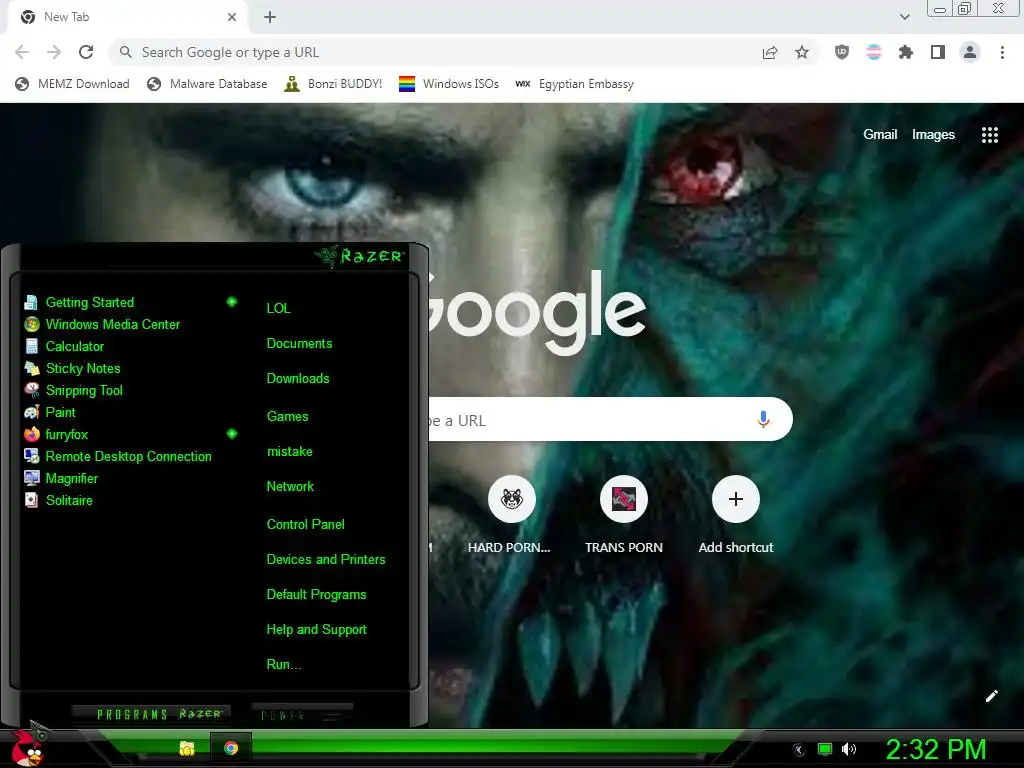The width and height of the screenshot is (1024, 768).
Task: Click the customize page pencil icon
Action: [x=991, y=696]
